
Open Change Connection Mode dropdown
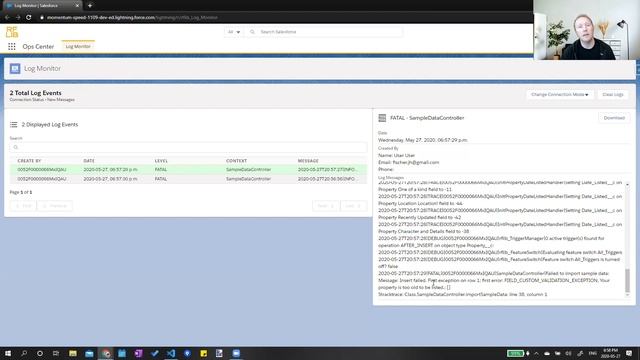[560, 95]
